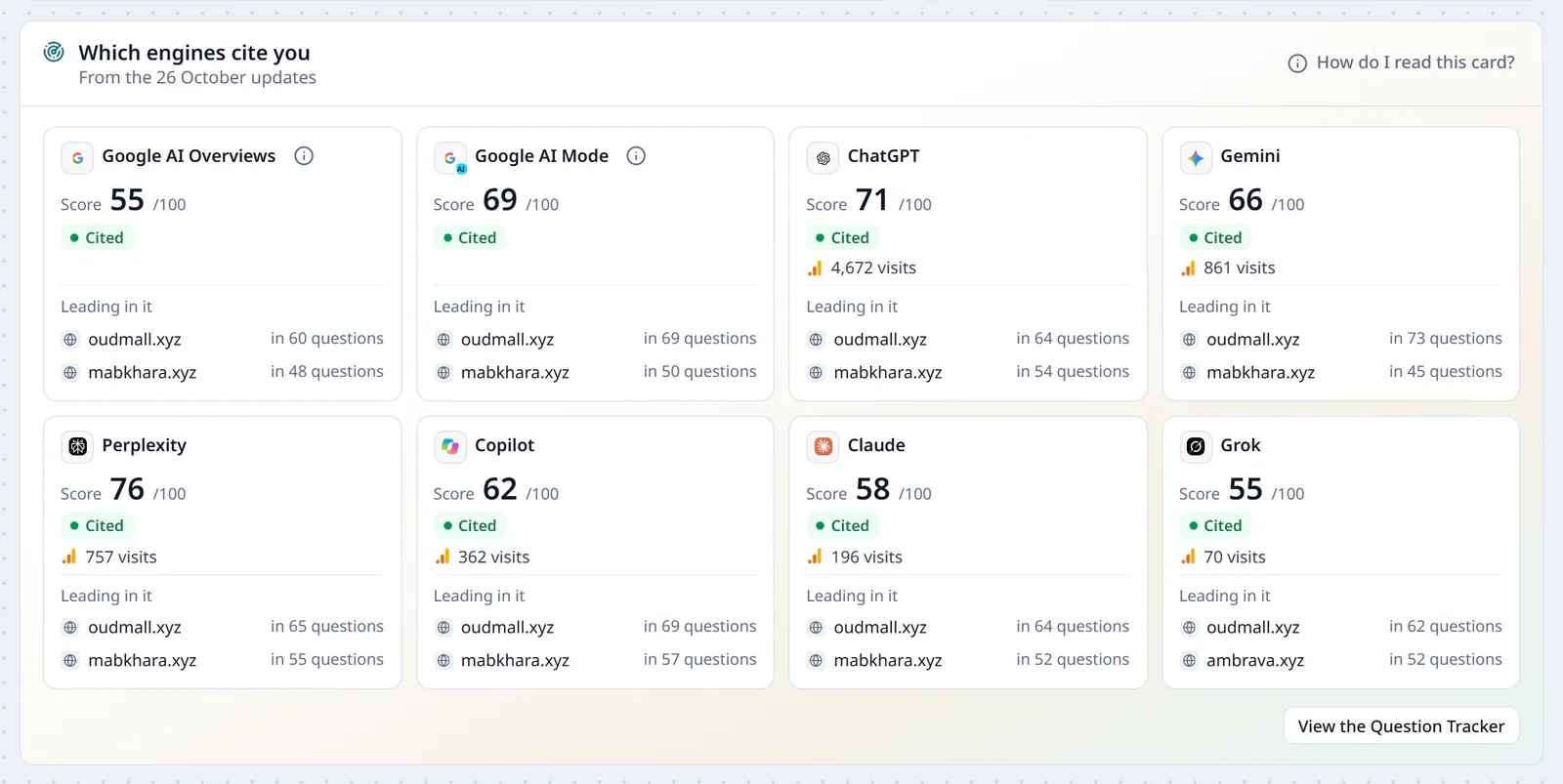Screen dimensions: 1563x784
Task: Click the target icon beside Which engines cite you
Action: tap(54, 52)
